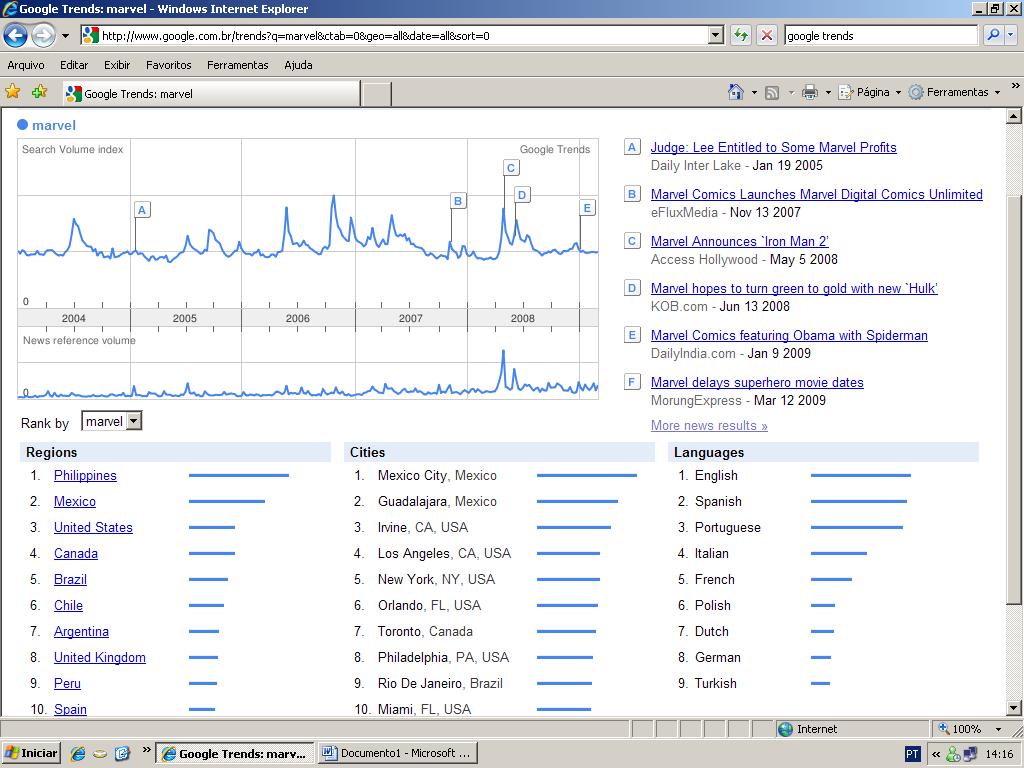The width and height of the screenshot is (1024, 768).
Task: Click news marker D on chart
Action: pos(521,194)
